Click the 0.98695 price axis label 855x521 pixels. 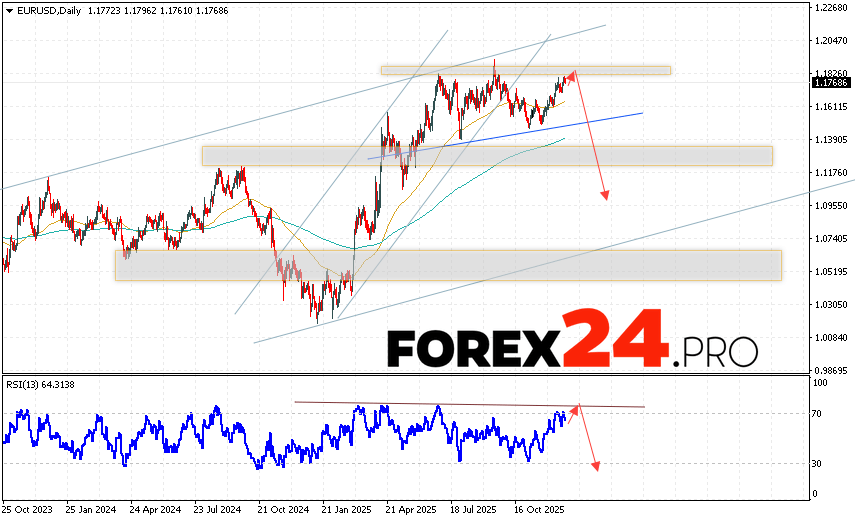pos(832,370)
